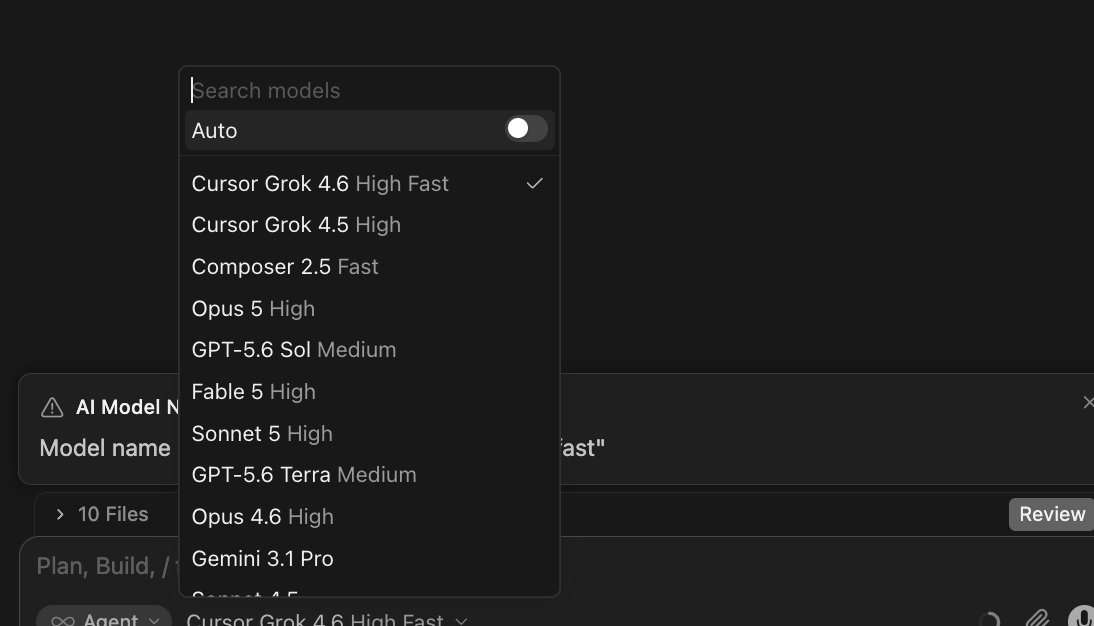The width and height of the screenshot is (1094, 626).
Task: Click the attach file paperclip icon
Action: [1037, 618]
